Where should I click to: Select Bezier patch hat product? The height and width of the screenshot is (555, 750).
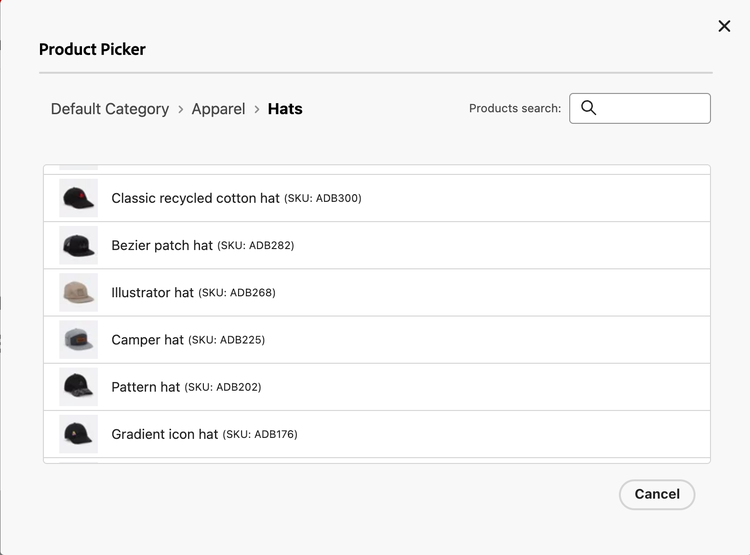(x=377, y=245)
